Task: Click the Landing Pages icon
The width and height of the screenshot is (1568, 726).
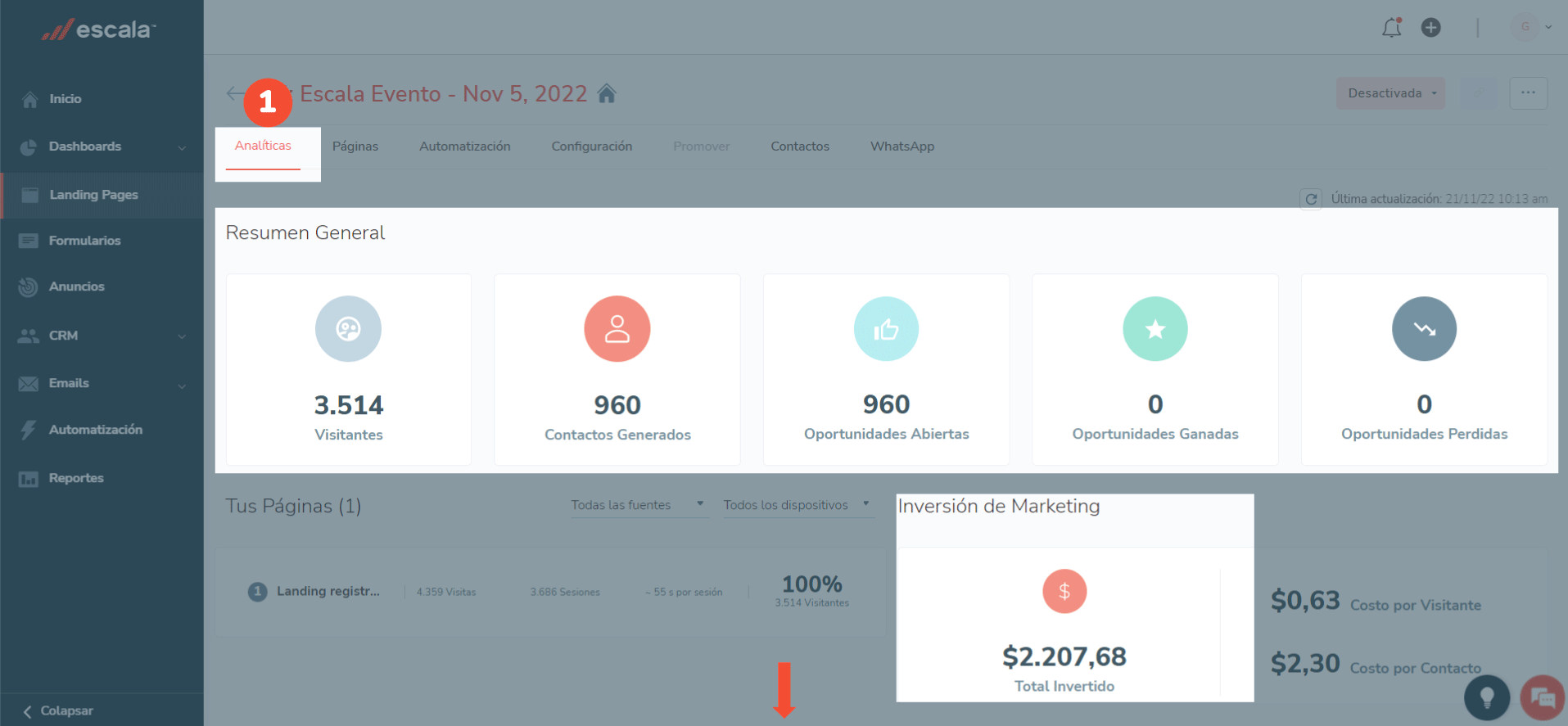Action: 30,195
